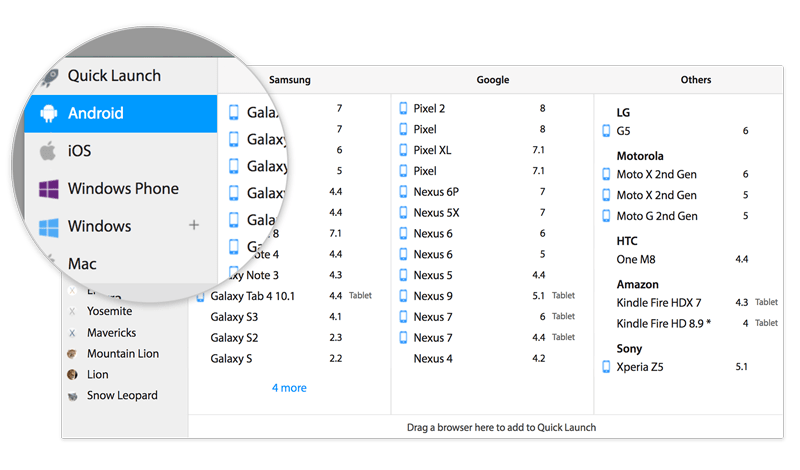This screenshot has height=470, width=800.
Task: Select the Kindle Fire HDX 7 tablet
Action: point(658,302)
